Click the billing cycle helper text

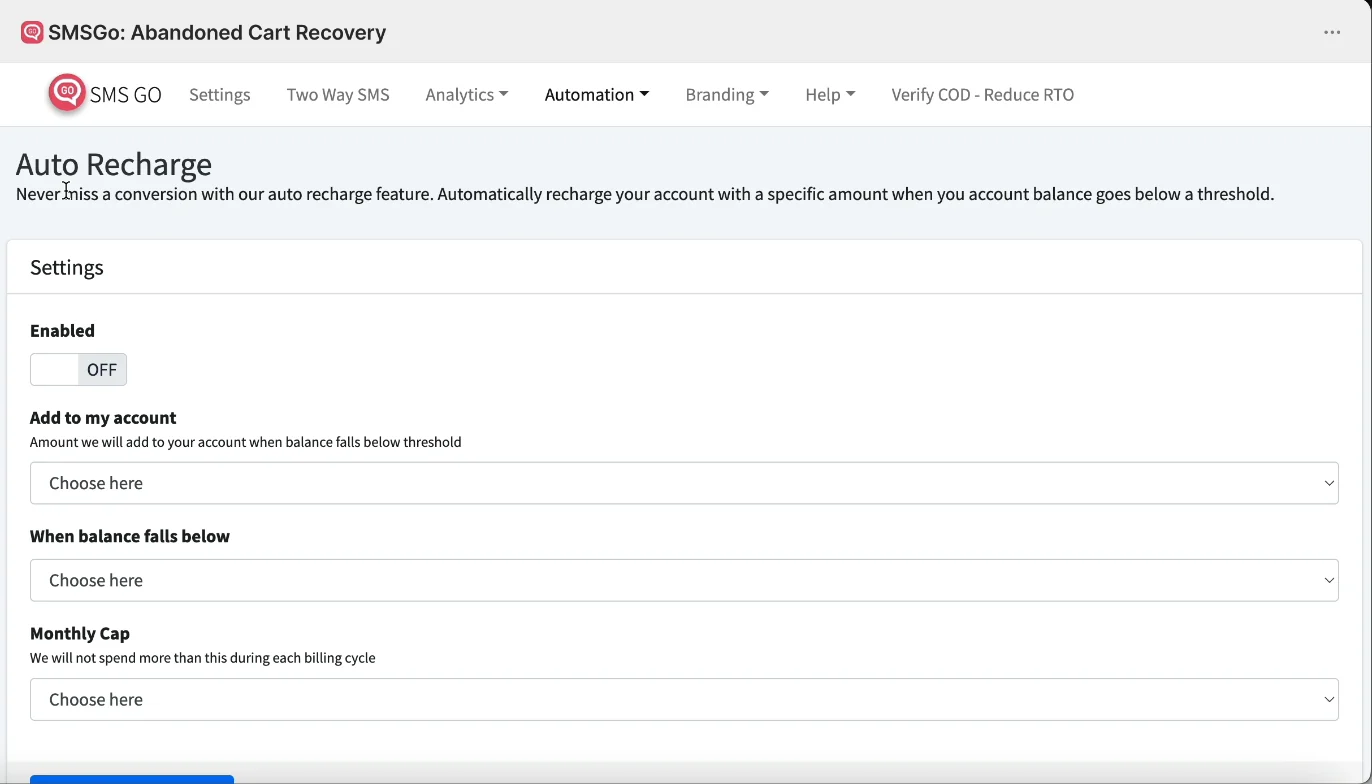click(x=203, y=658)
